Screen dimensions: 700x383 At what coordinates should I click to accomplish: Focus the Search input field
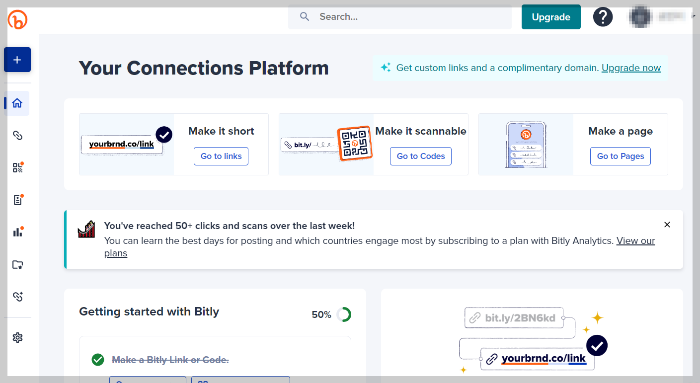click(400, 17)
